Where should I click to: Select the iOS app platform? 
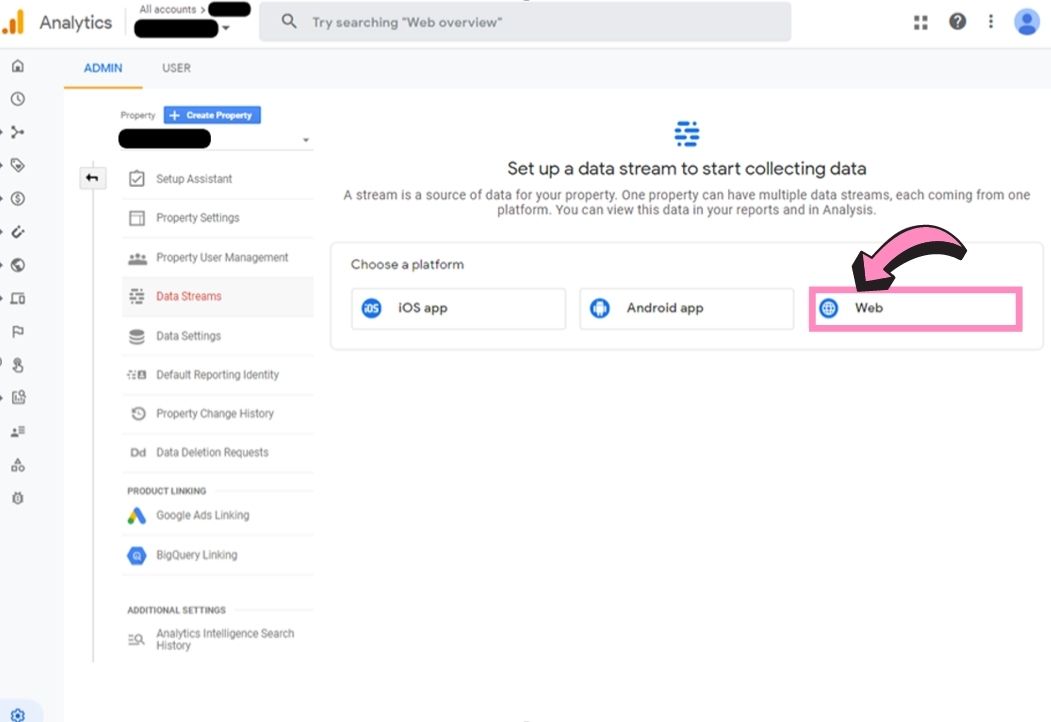click(458, 308)
